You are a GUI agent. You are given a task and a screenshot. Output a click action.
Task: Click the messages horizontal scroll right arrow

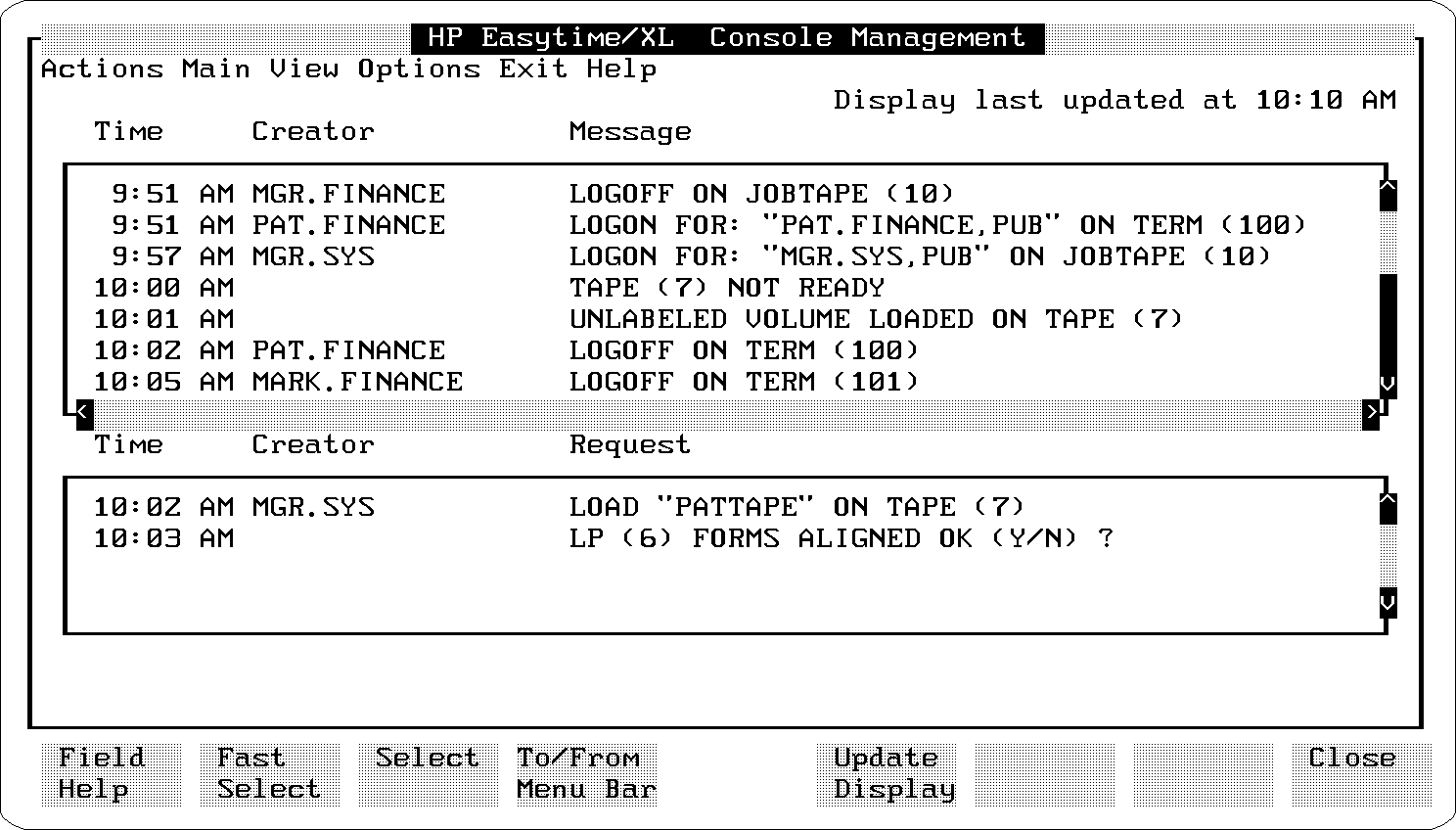(1371, 413)
